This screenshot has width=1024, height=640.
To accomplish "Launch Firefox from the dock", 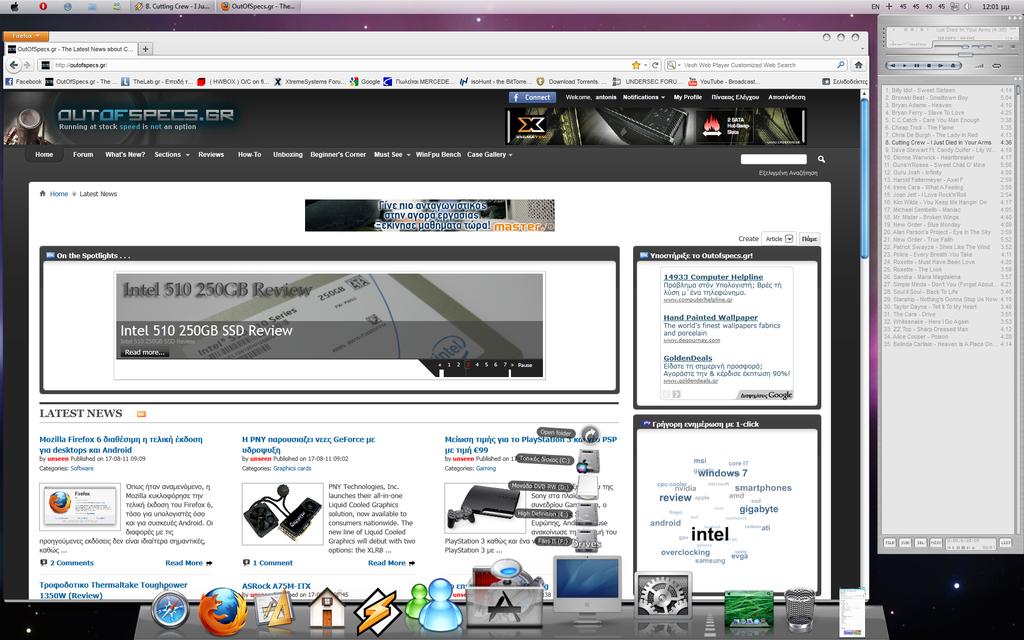I will [x=223, y=611].
